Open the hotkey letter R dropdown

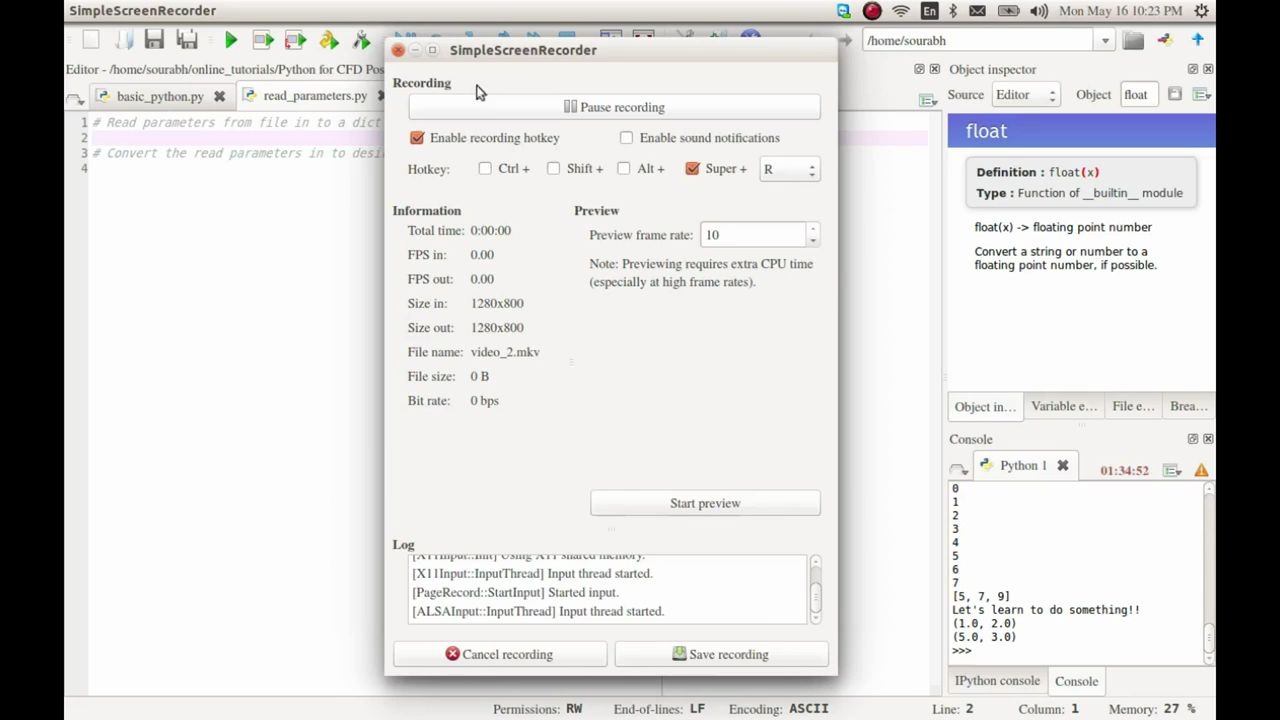click(790, 169)
